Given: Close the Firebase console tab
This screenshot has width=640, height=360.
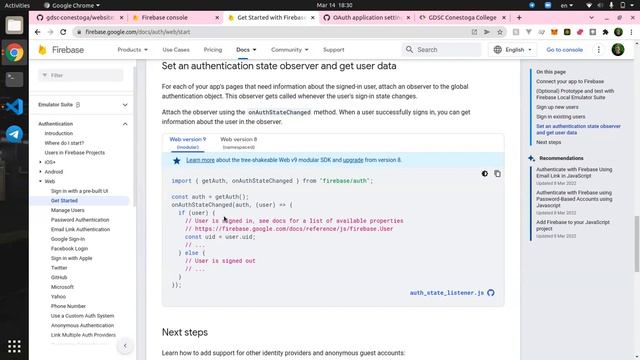Looking at the screenshot, I should (217, 18).
